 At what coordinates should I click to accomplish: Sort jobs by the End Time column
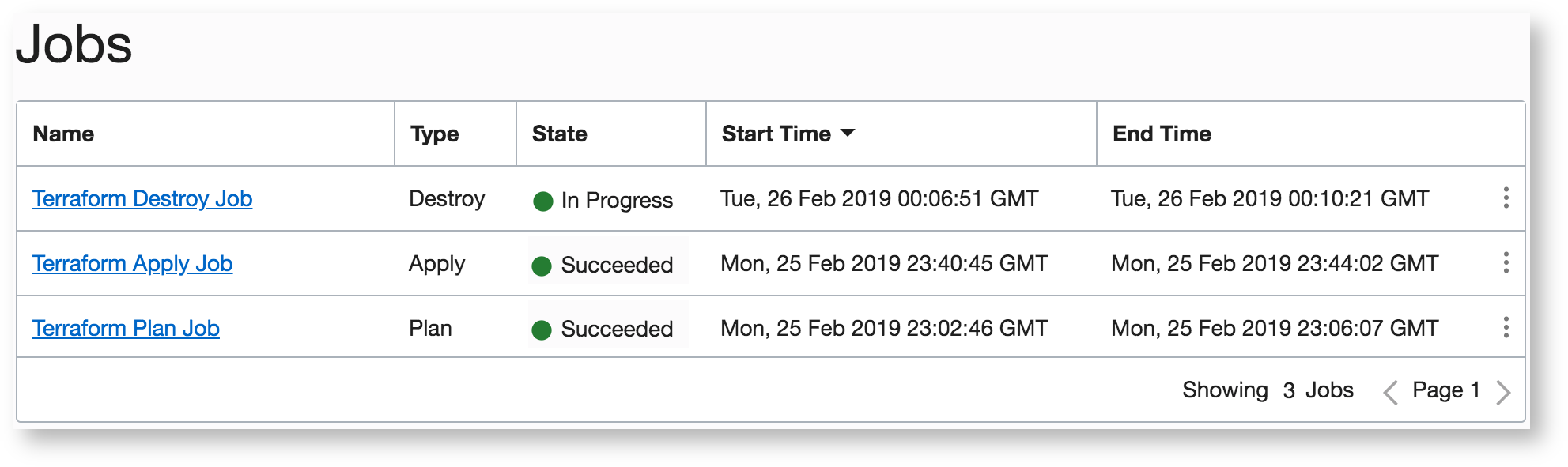(1162, 134)
